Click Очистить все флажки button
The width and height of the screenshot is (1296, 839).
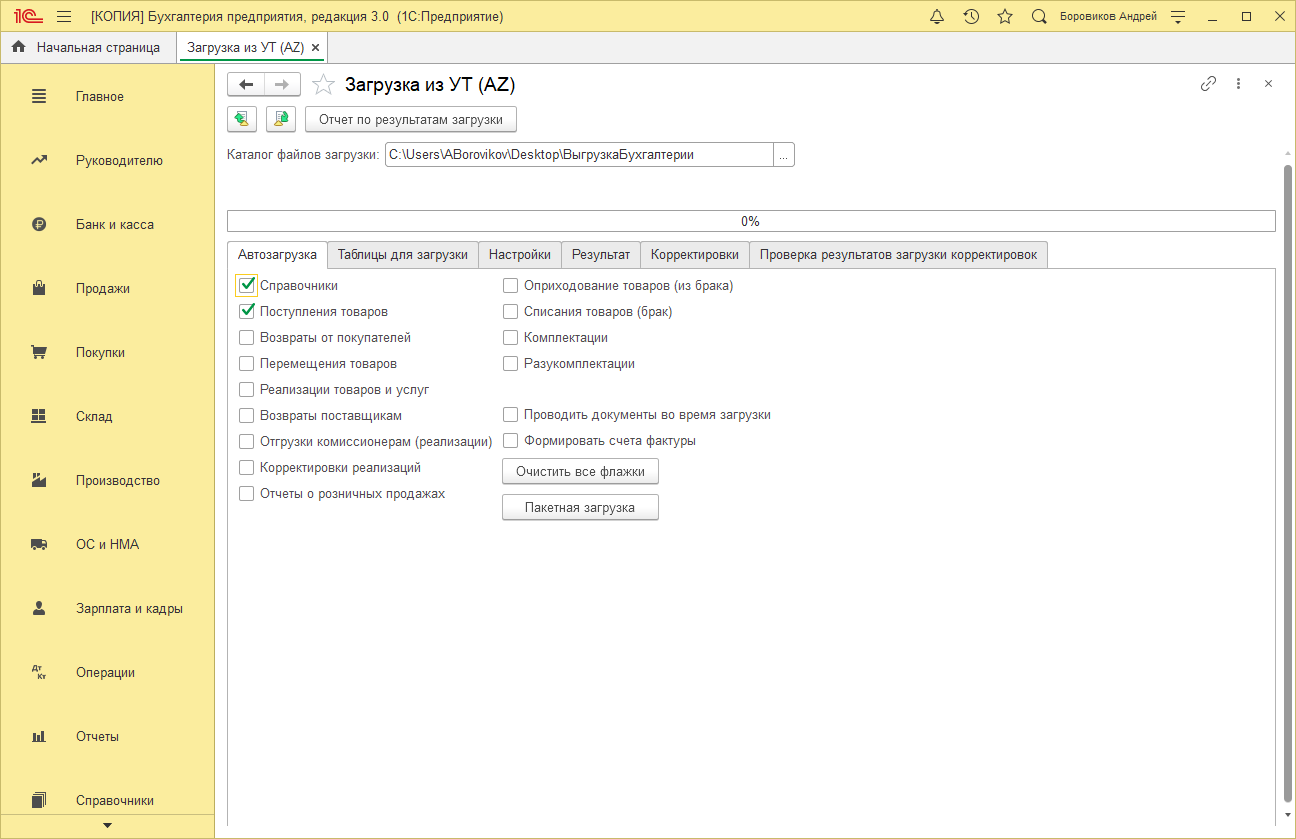pos(580,471)
